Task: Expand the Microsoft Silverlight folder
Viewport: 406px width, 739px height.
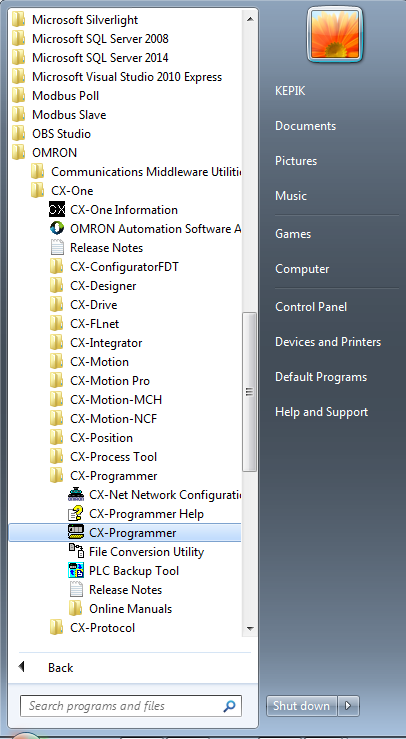Action: [x=75, y=19]
